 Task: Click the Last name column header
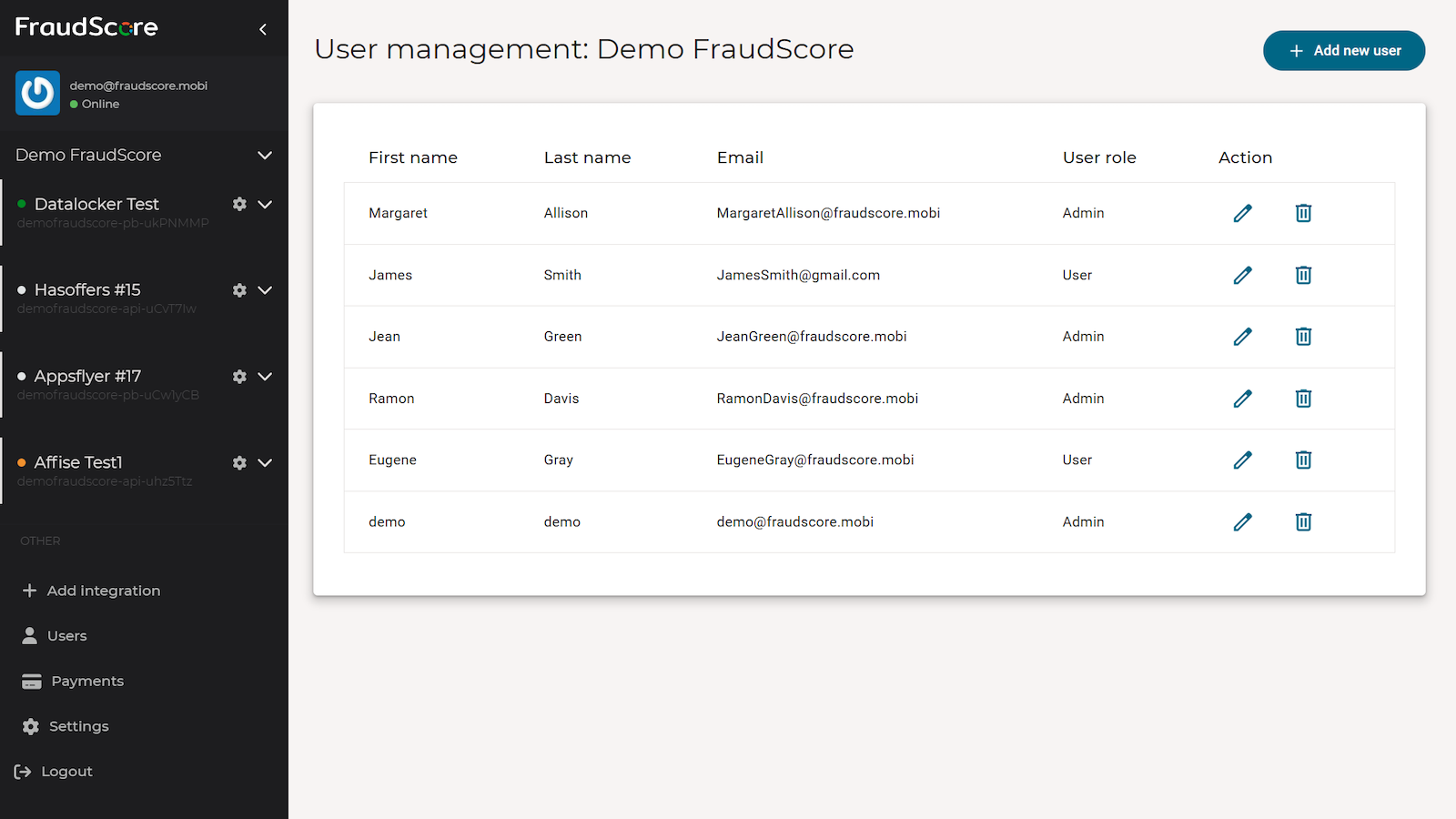coord(588,157)
